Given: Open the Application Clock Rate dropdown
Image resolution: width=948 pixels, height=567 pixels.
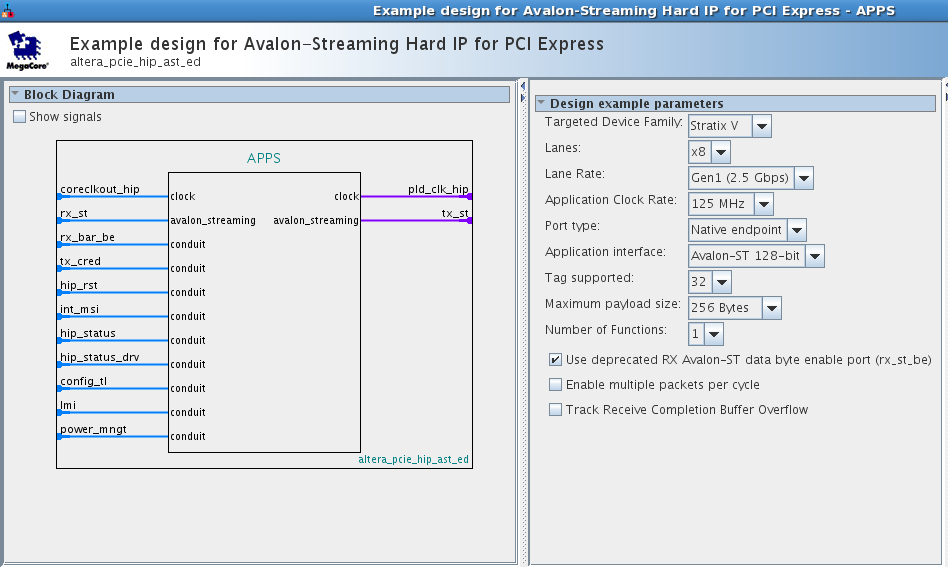Looking at the screenshot, I should tap(763, 204).
